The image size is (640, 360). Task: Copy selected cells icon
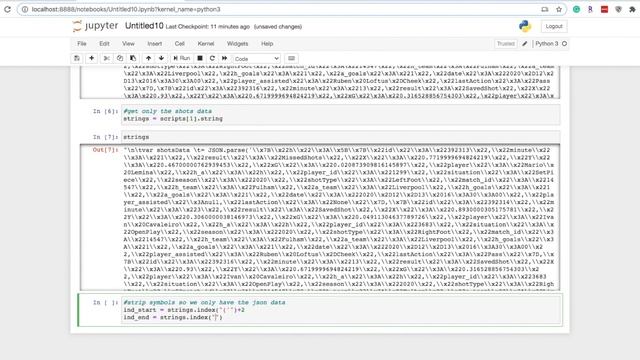(x=120, y=58)
